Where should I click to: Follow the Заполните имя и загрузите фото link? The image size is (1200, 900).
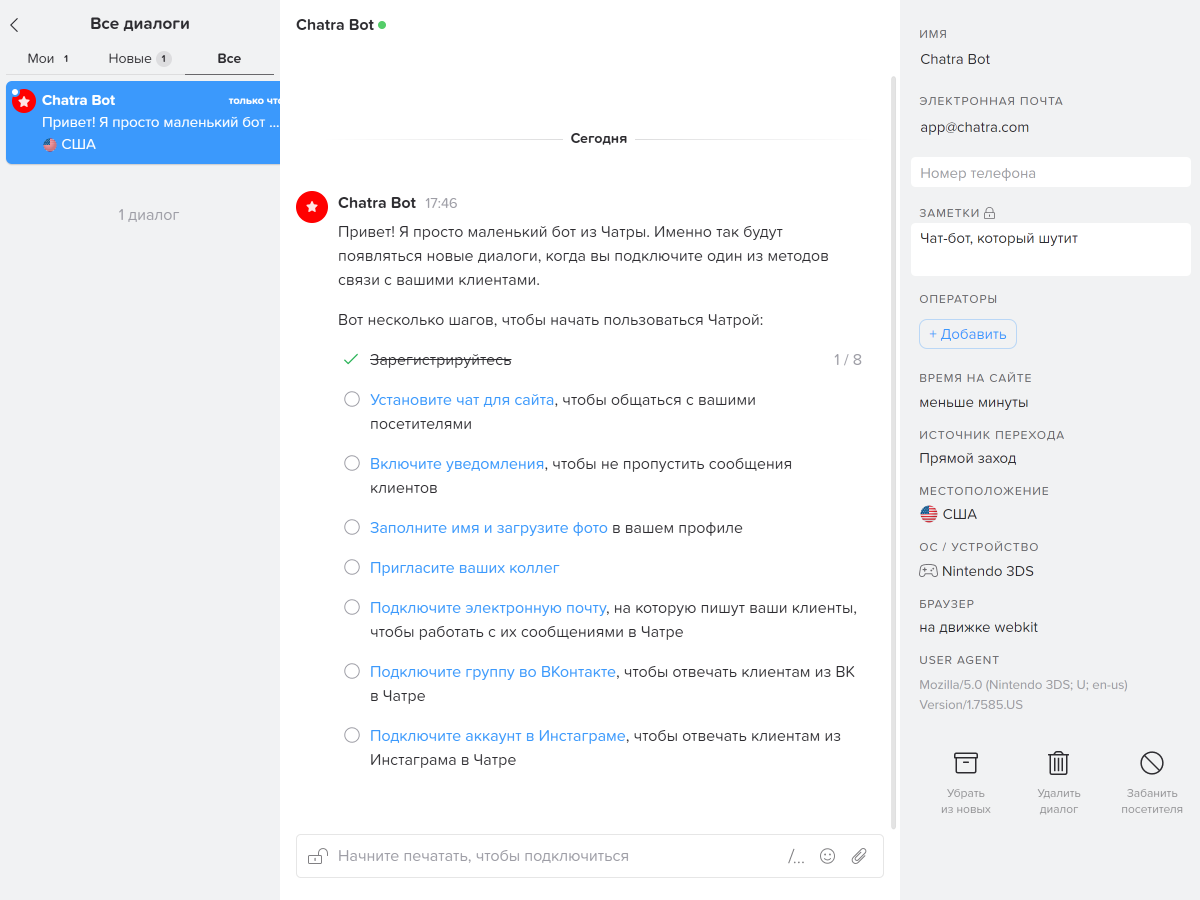point(489,527)
